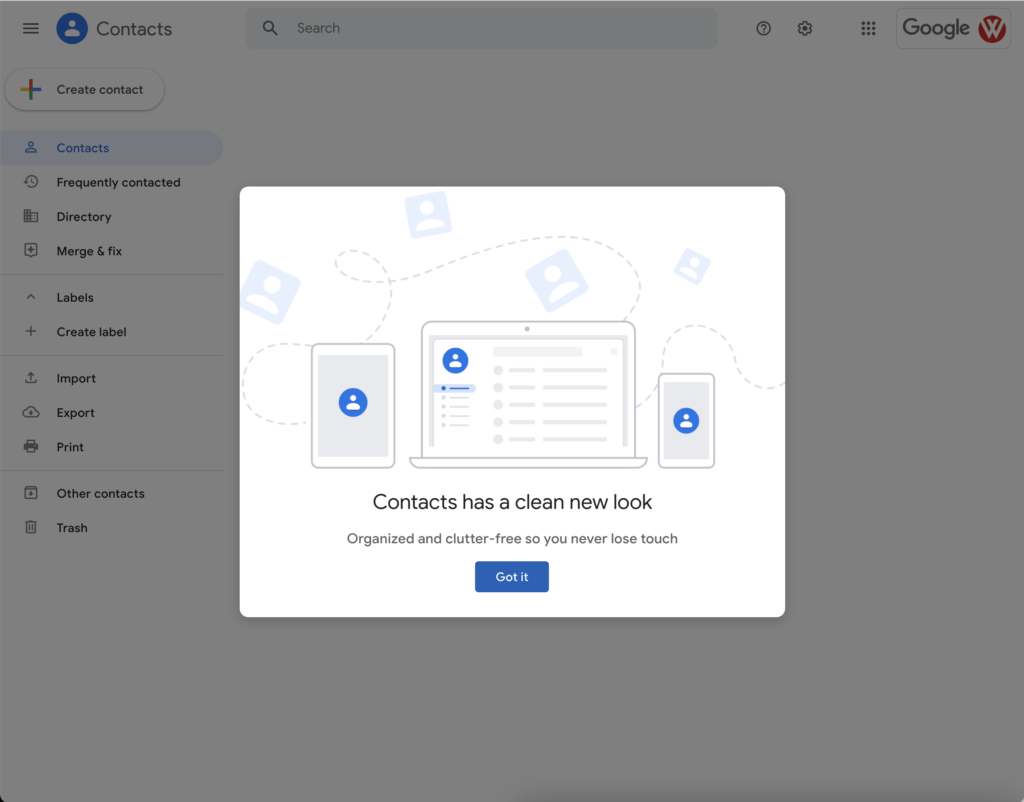Dismiss dialog with Got it button

tap(511, 577)
